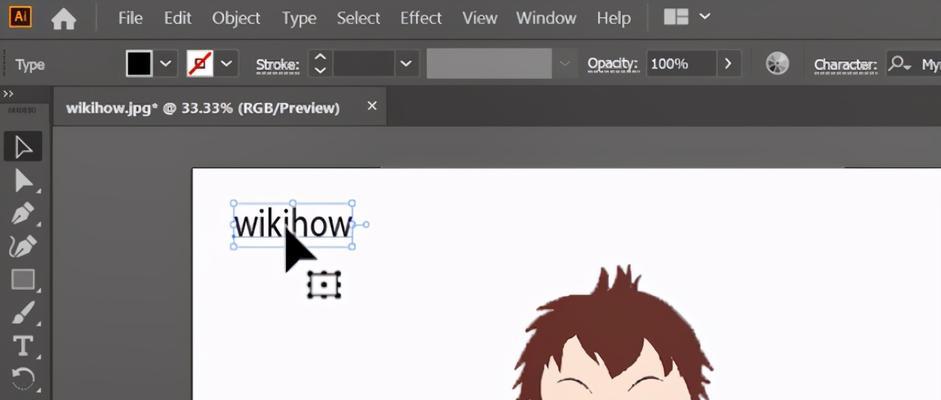Viewport: 941px width, 400px height.
Task: Expand the Stroke color dropdown arrow
Action: click(x=226, y=64)
